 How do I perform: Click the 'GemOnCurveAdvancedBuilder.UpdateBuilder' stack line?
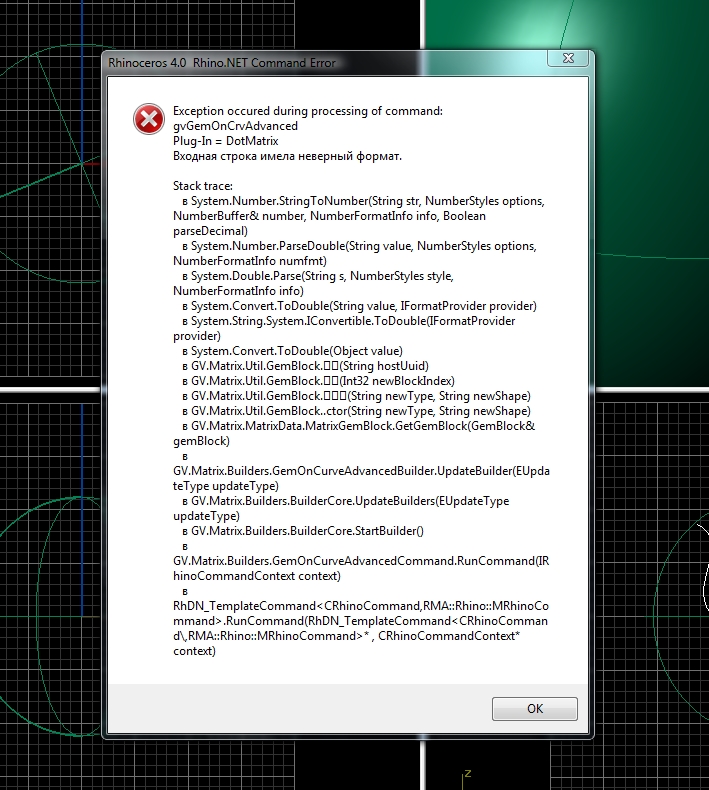coord(361,471)
